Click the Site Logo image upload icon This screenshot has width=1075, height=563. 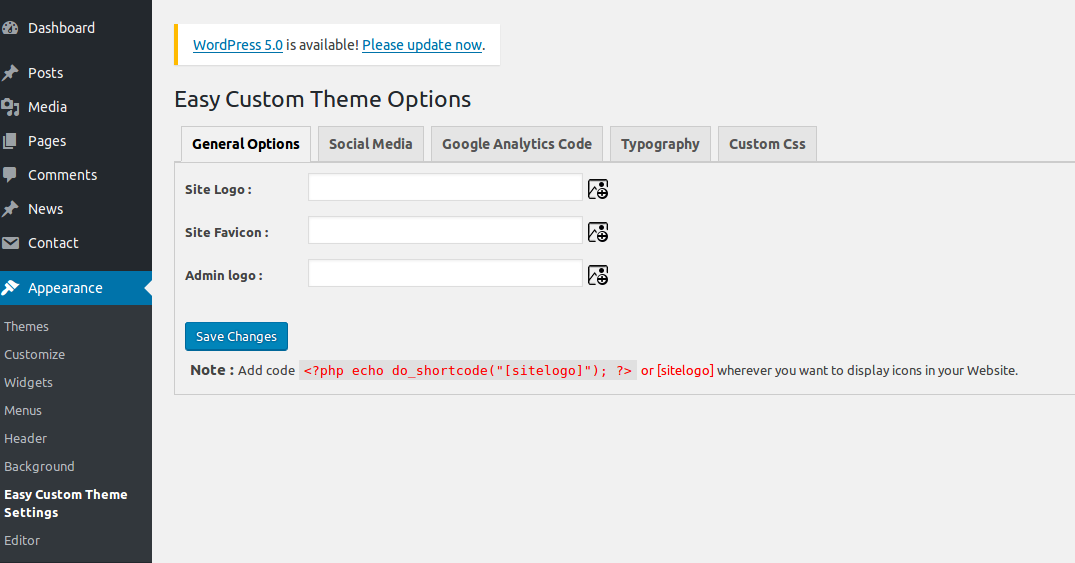click(598, 189)
